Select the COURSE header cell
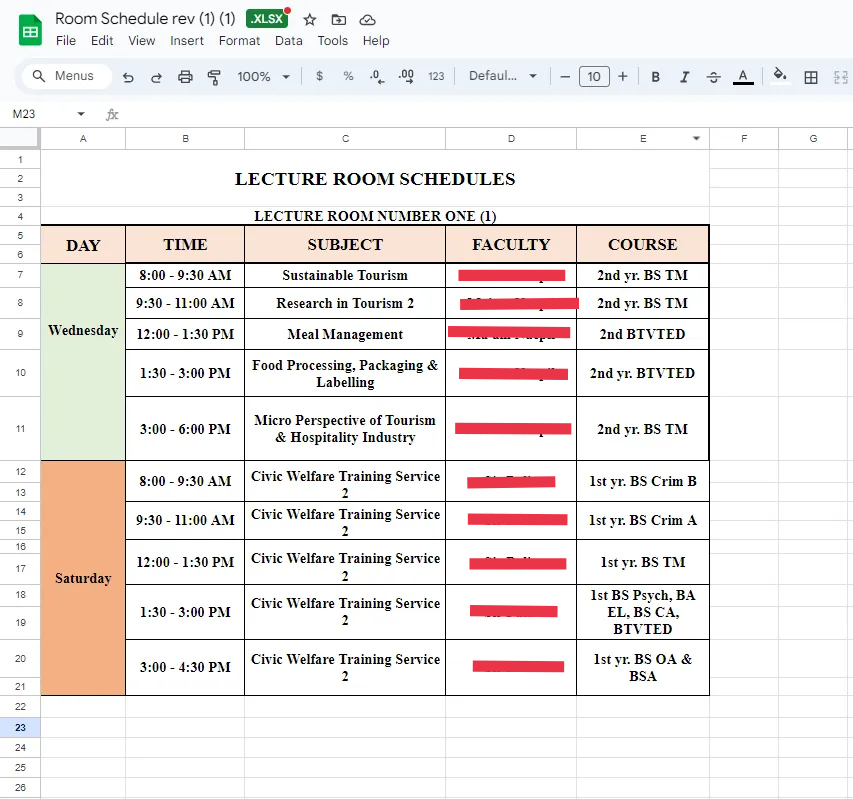Viewport: 853px width, 799px height. click(642, 245)
